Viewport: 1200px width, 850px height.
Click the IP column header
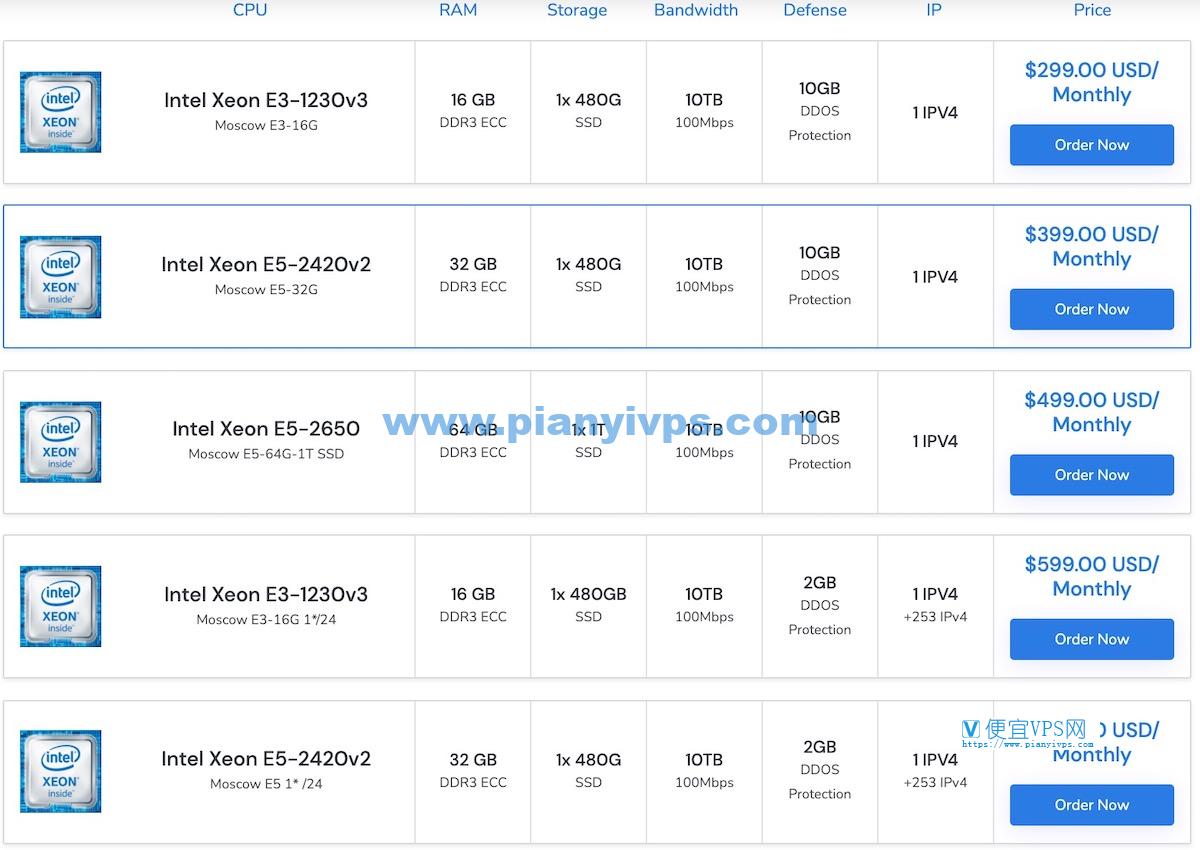click(934, 10)
